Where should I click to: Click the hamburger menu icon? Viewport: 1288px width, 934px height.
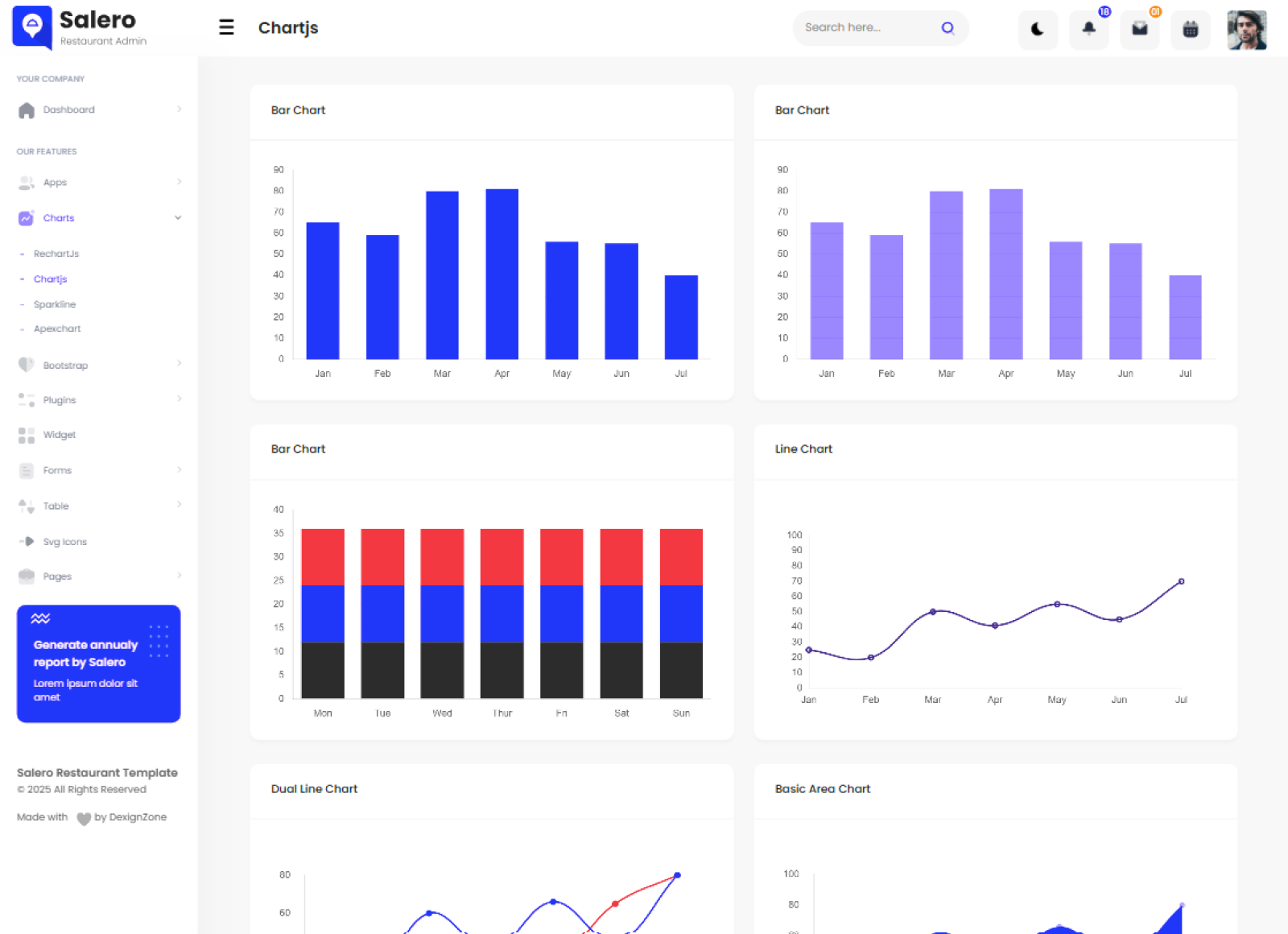coord(226,27)
